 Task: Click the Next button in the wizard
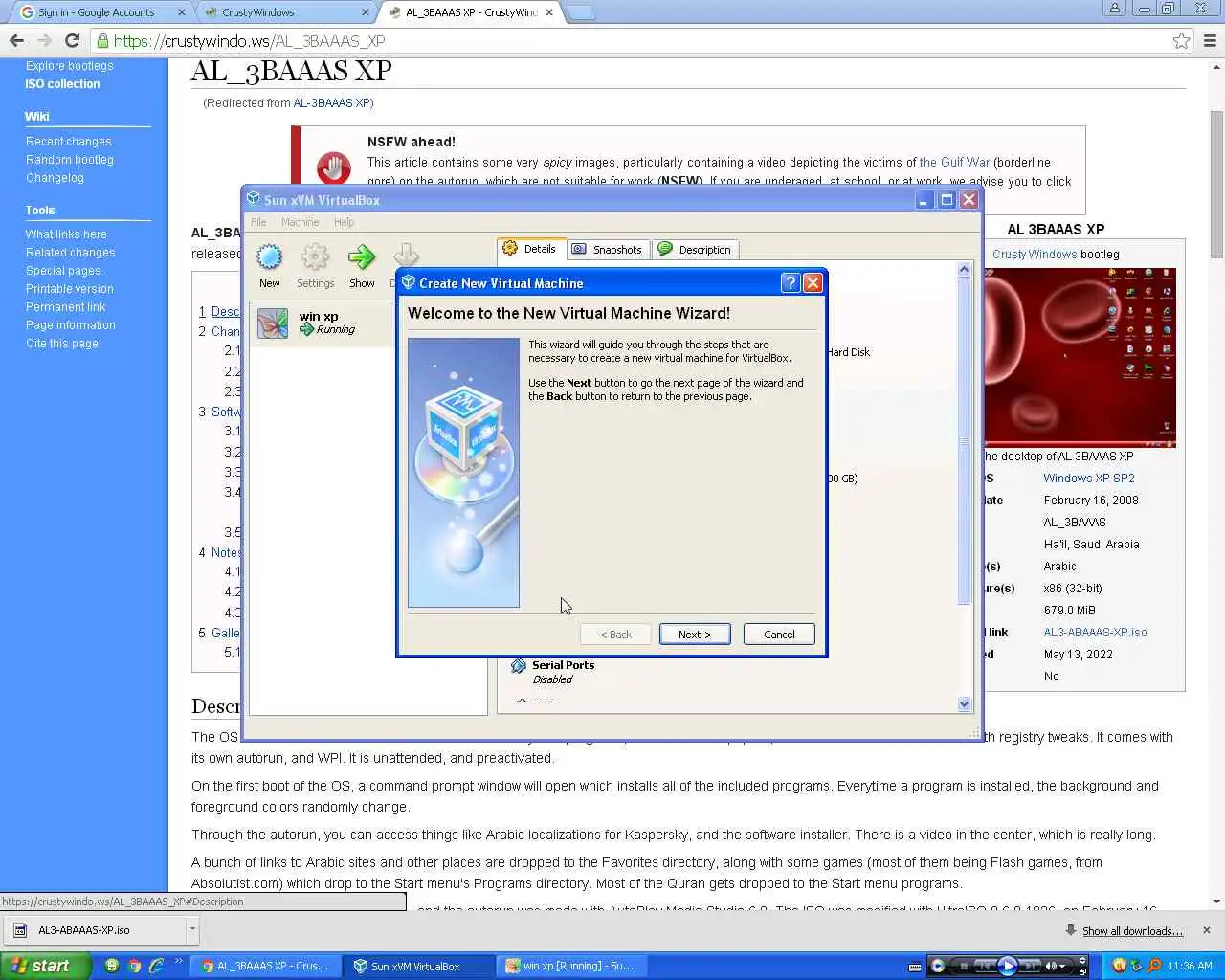(x=695, y=635)
